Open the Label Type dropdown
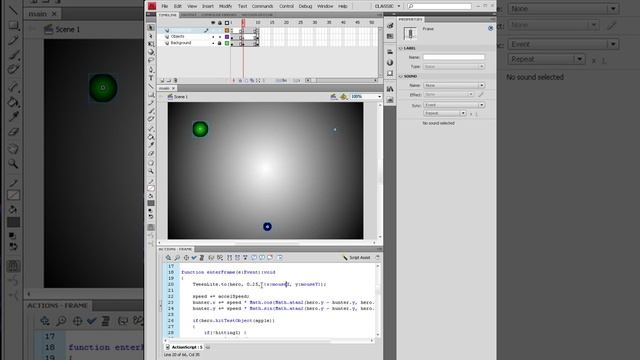640x360 pixels. (454, 67)
